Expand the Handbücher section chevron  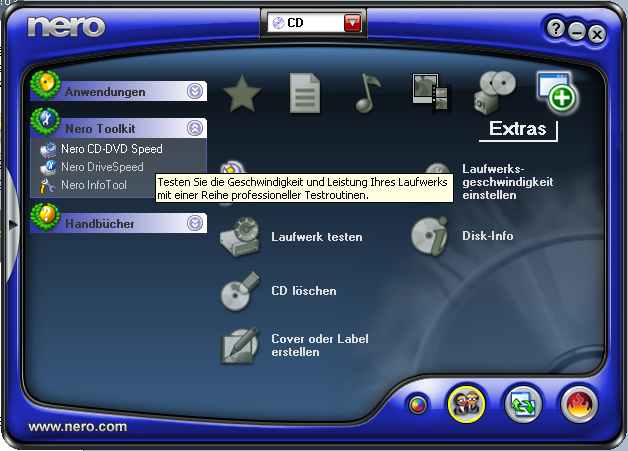[x=195, y=223]
